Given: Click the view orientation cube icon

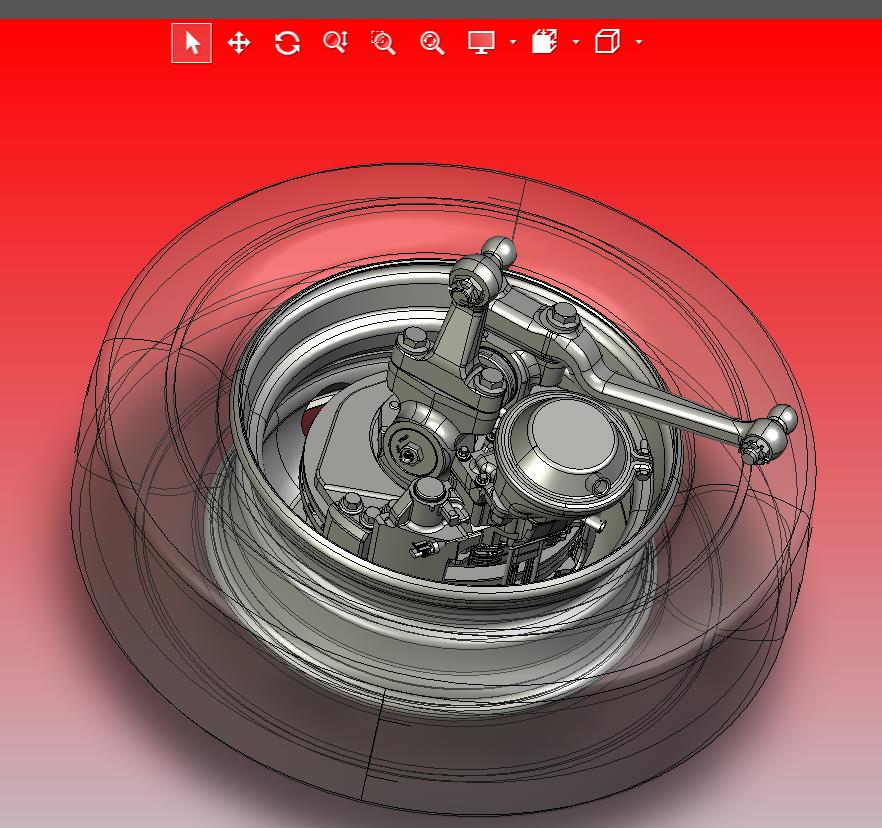Looking at the screenshot, I should [608, 42].
